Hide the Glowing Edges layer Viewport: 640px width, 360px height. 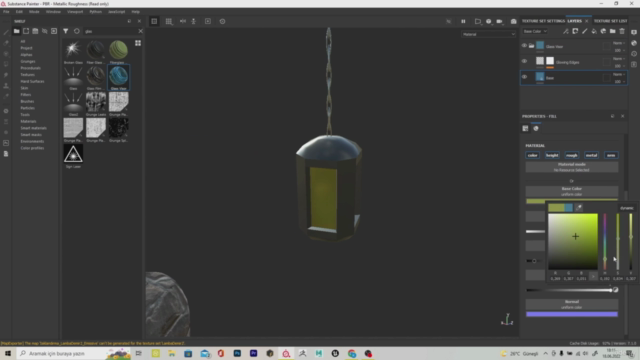tap(524, 61)
